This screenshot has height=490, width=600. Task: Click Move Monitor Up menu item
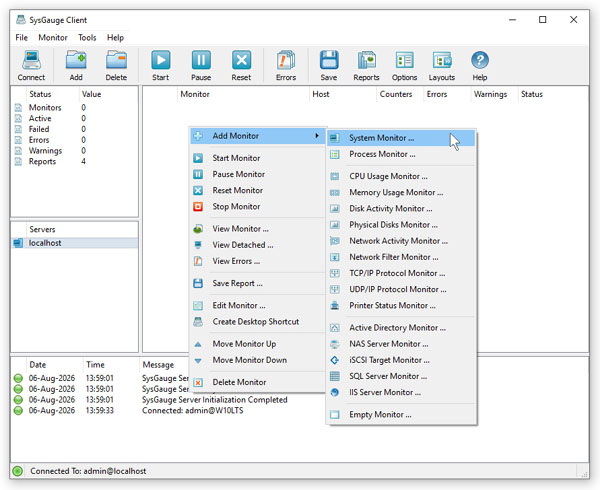pos(258,344)
